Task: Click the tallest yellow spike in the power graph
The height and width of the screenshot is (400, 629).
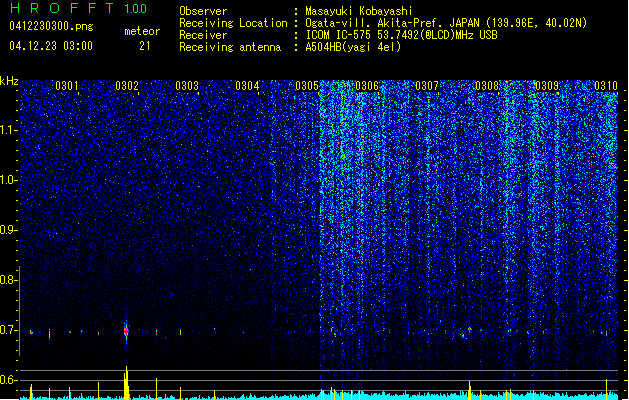Action: 126,382
